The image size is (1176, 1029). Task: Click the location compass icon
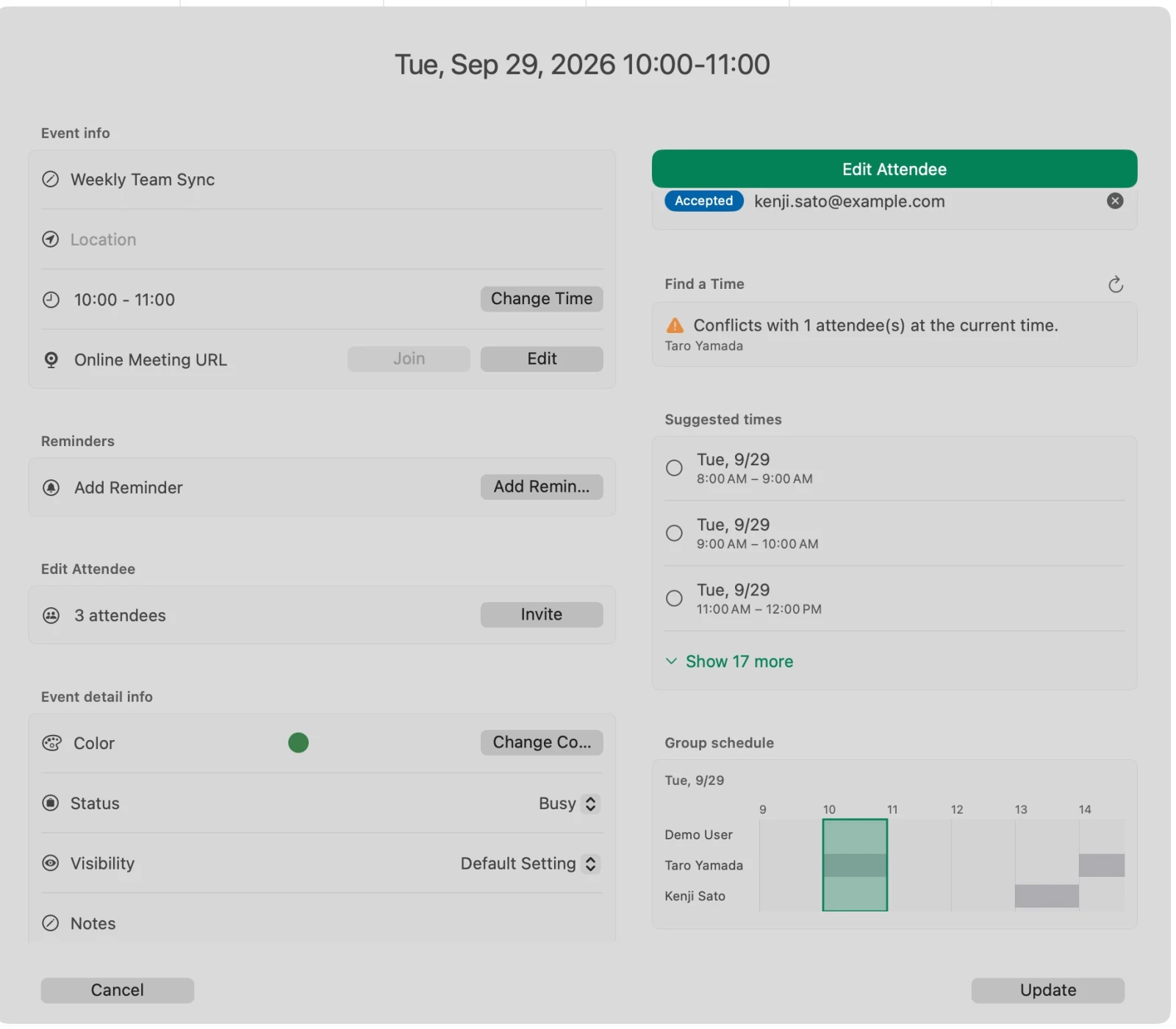[x=50, y=240]
